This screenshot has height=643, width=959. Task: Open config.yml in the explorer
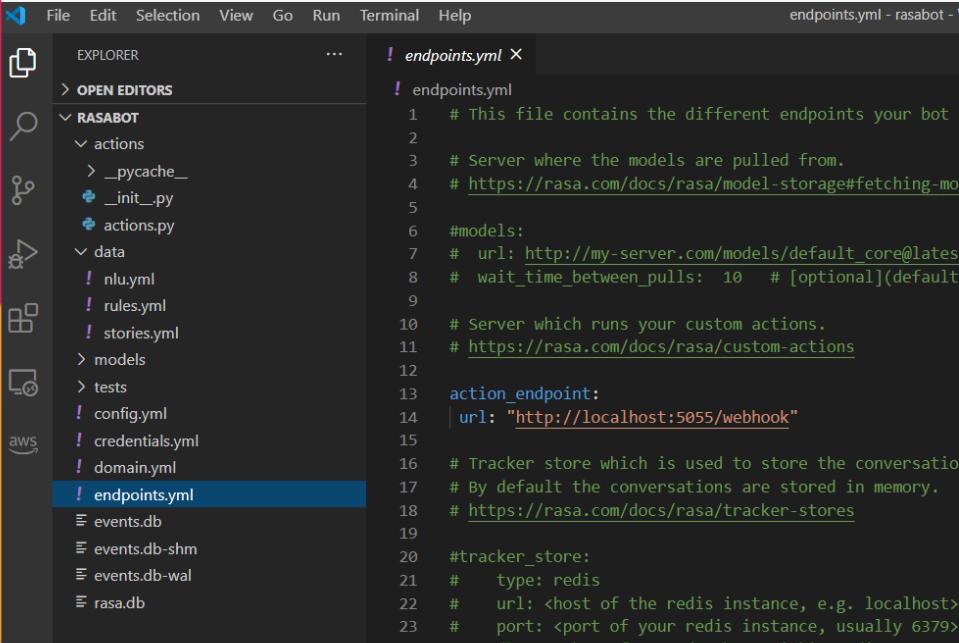130,414
